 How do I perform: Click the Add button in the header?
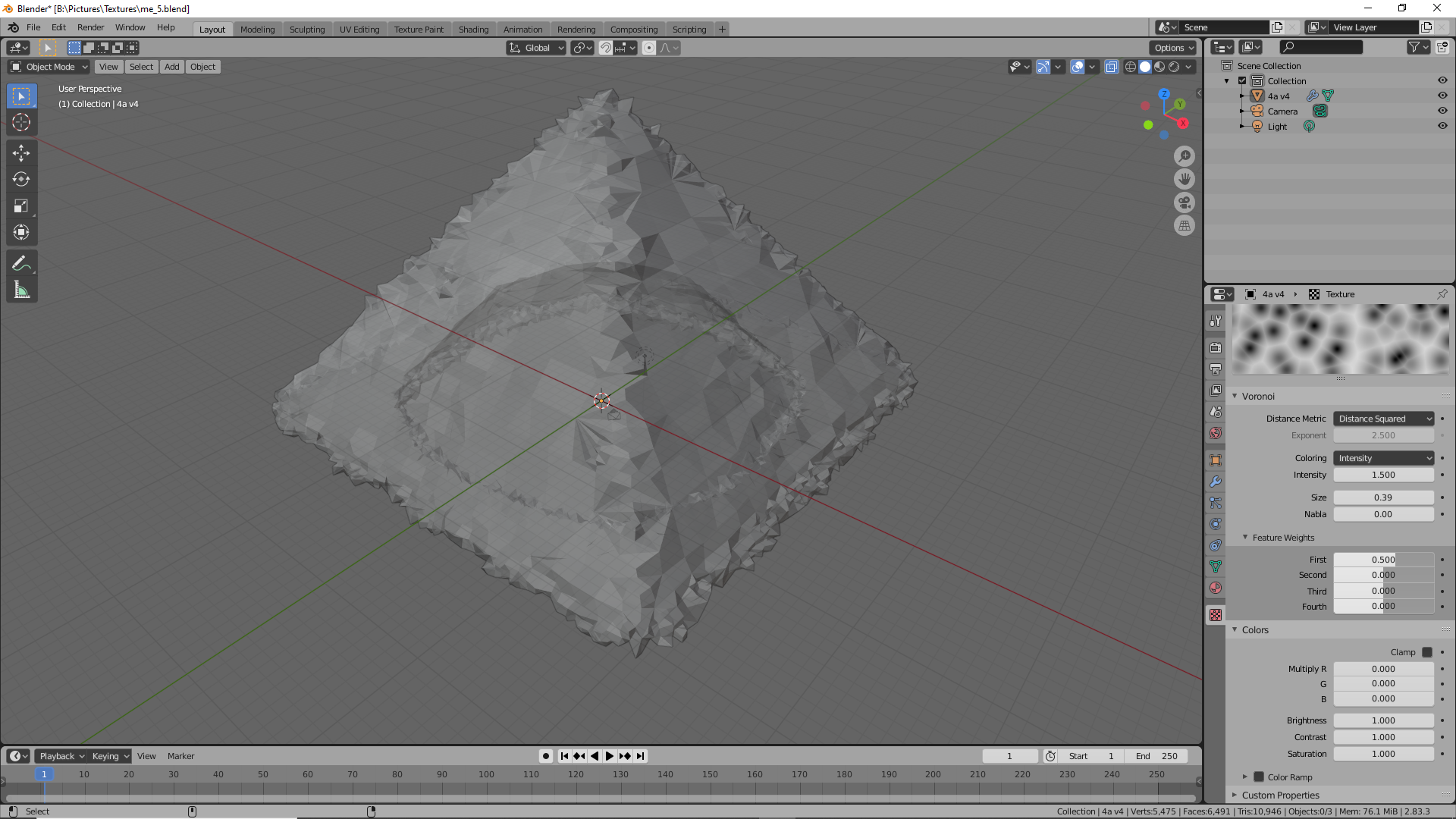click(171, 67)
